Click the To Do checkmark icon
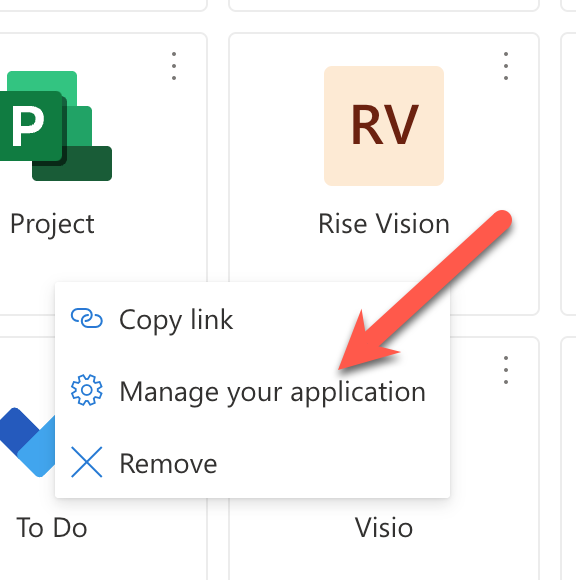 (27, 442)
